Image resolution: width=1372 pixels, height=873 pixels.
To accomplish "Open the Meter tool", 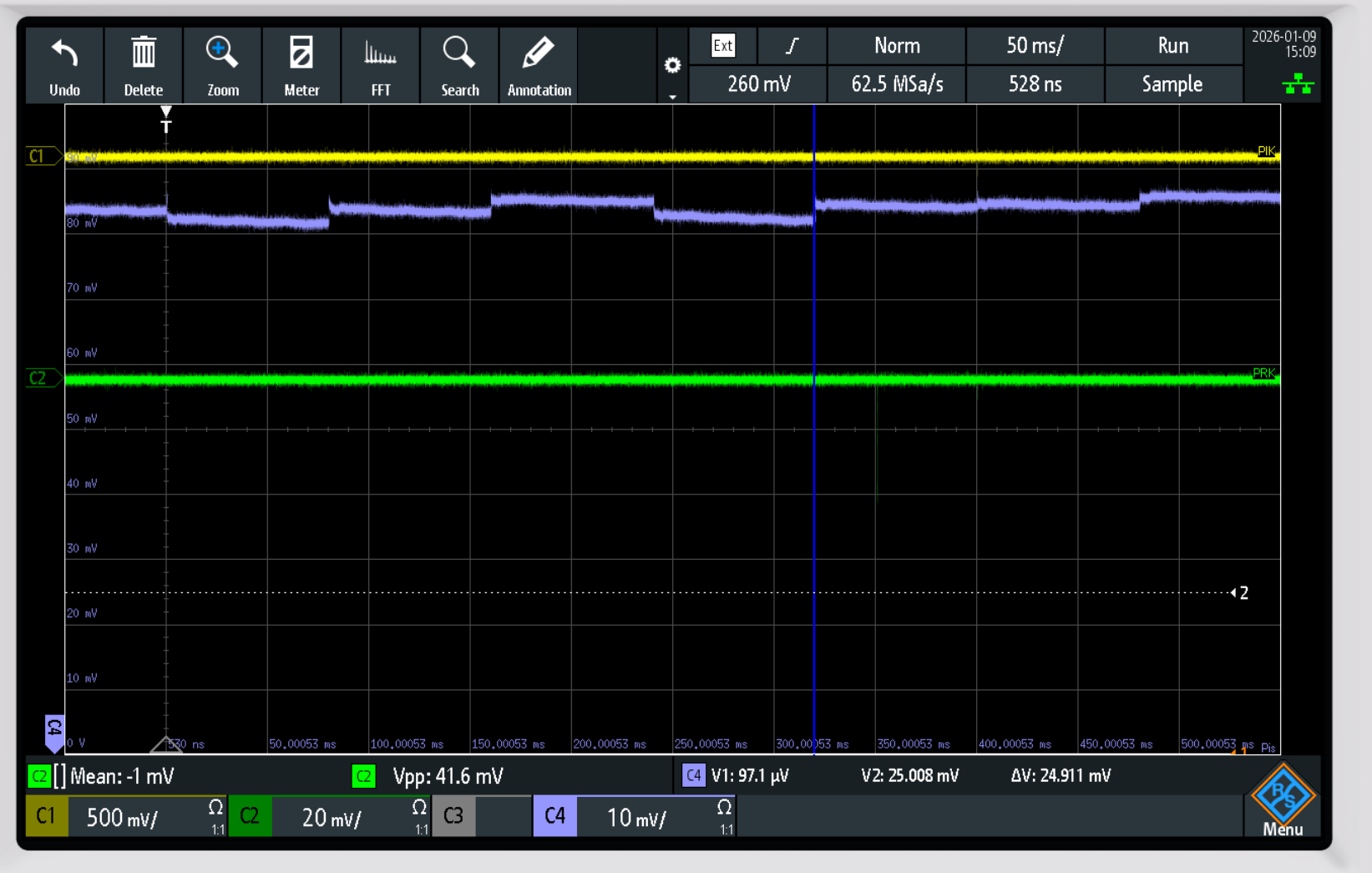I will 301,55.
